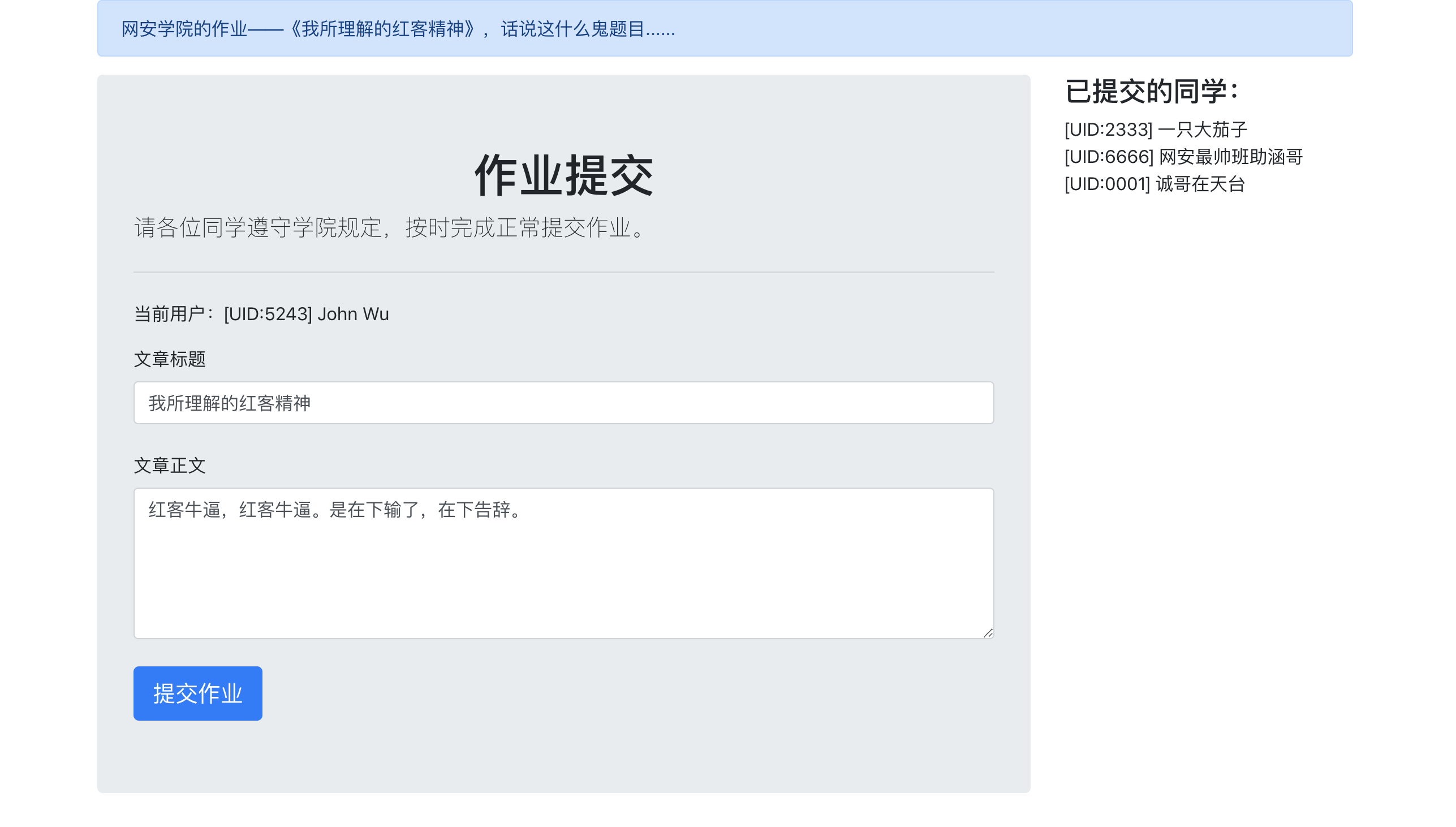This screenshot has width=1456, height=827.
Task: Click inside the 文章正文 body textarea
Action: [563, 562]
